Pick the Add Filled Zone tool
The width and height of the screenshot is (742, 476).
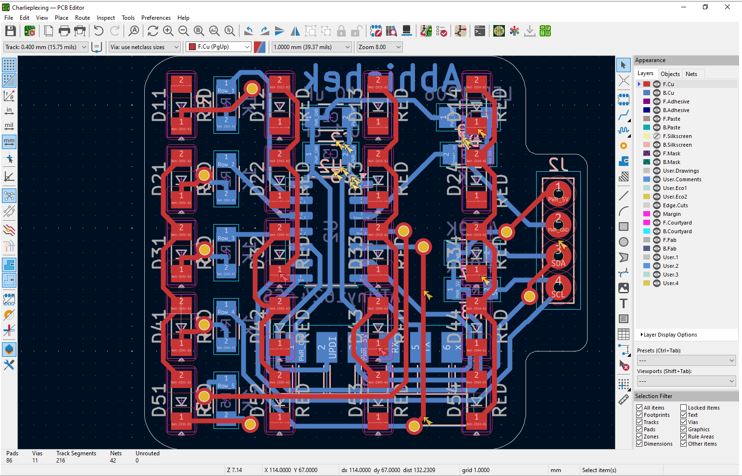[x=624, y=161]
